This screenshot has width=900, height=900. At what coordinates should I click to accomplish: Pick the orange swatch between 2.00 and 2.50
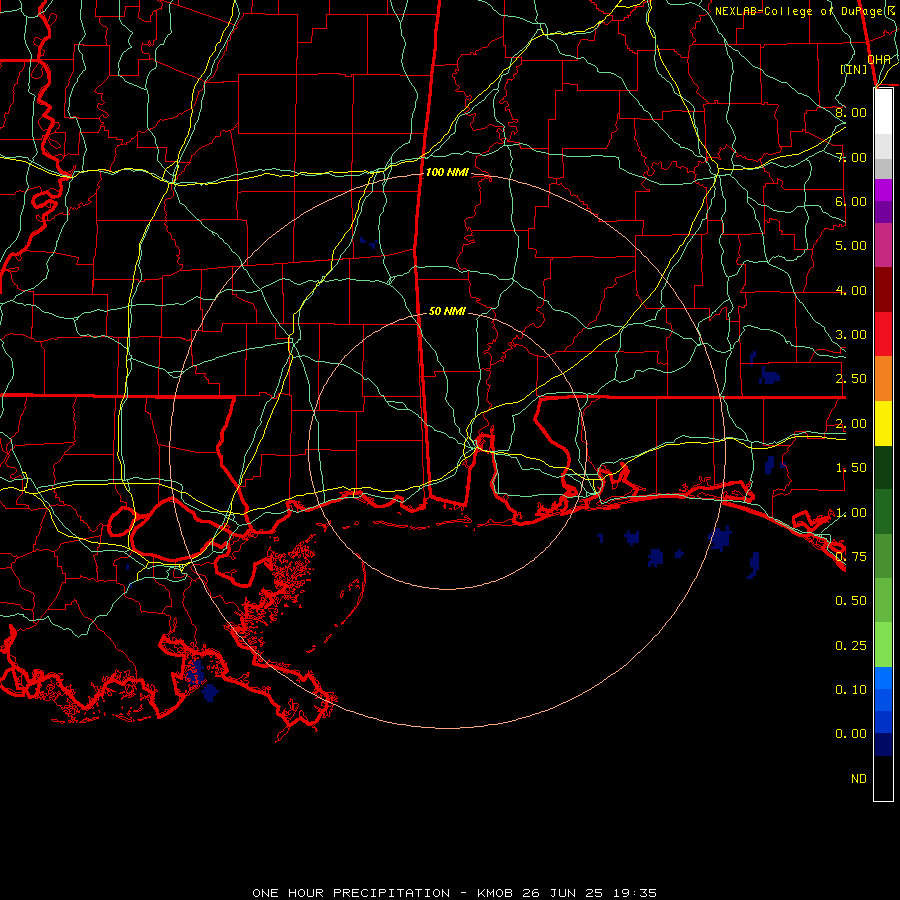click(883, 379)
